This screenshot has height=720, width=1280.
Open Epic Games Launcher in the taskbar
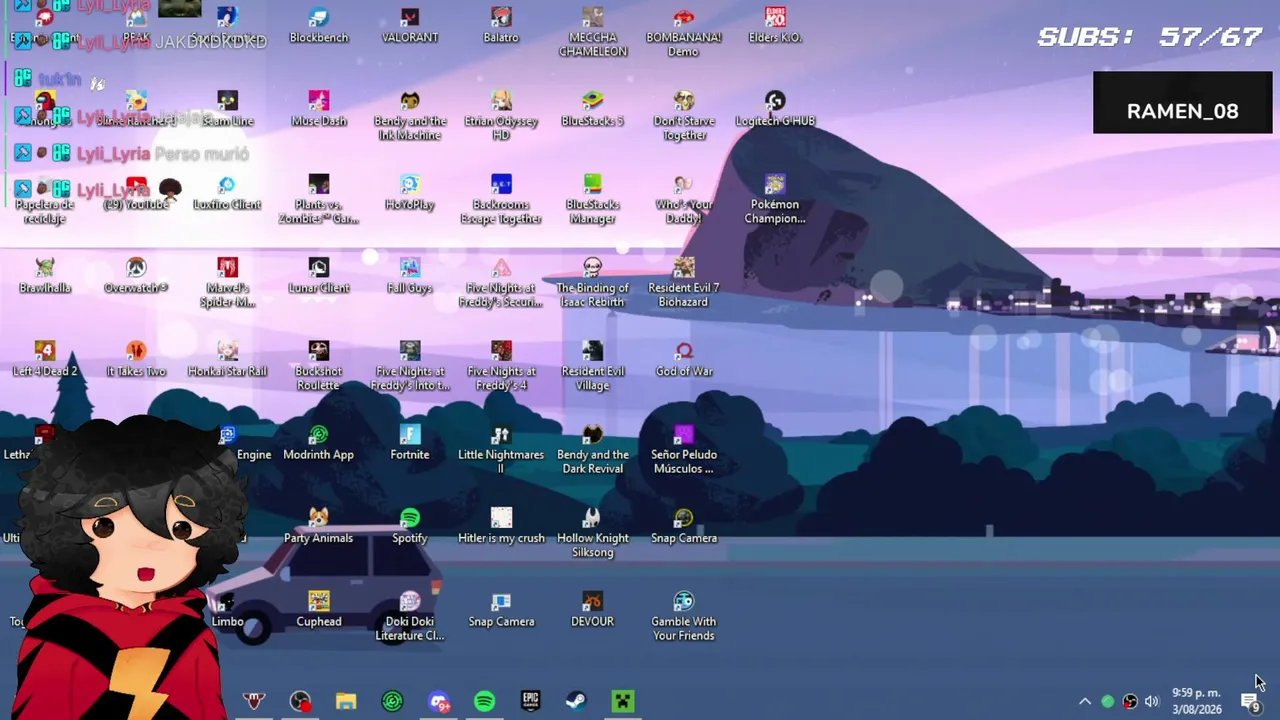[x=531, y=701]
